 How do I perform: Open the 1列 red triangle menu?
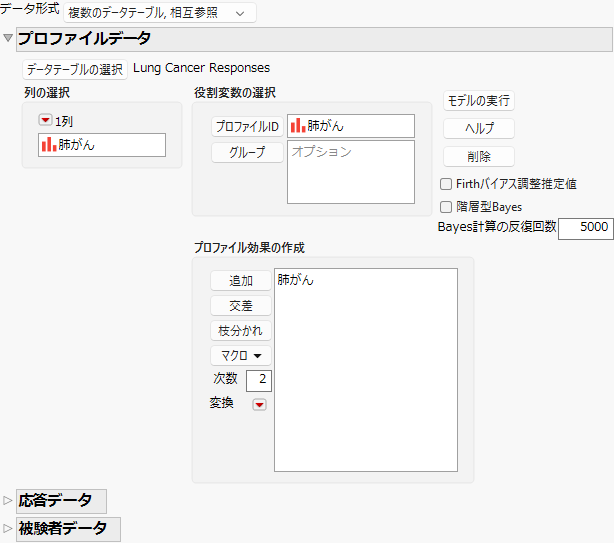(x=45, y=120)
